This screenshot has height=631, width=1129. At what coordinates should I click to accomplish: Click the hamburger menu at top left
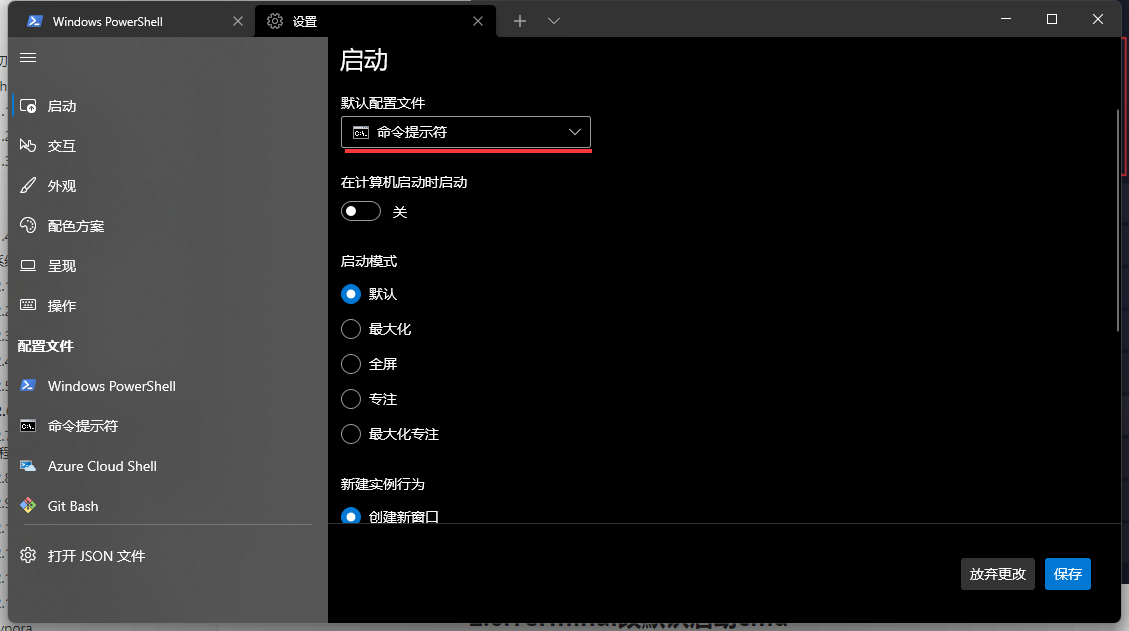click(28, 57)
